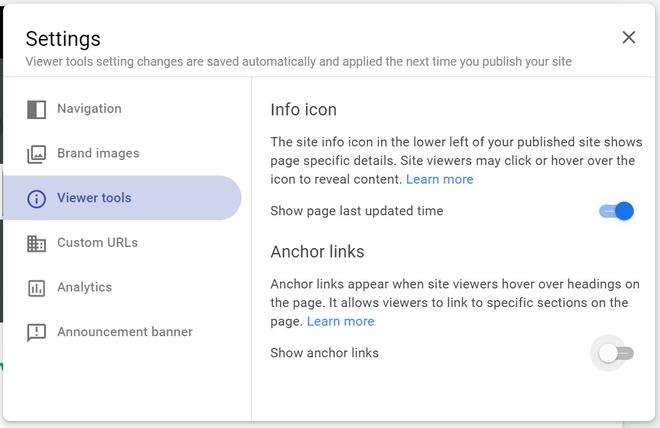Click the Custom URLs building icon

pos(37,243)
